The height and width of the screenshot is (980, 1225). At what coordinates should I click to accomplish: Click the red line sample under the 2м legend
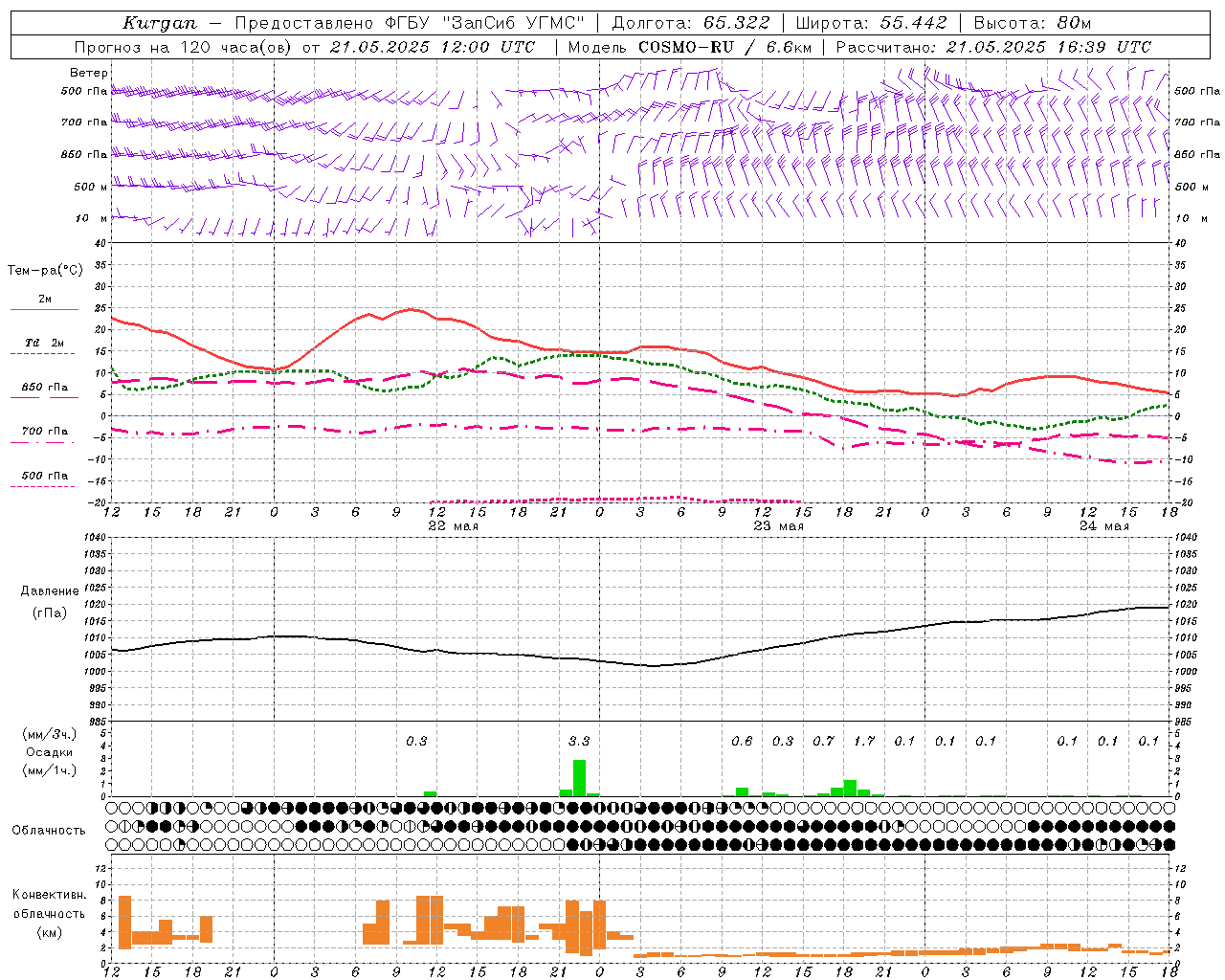[45, 310]
